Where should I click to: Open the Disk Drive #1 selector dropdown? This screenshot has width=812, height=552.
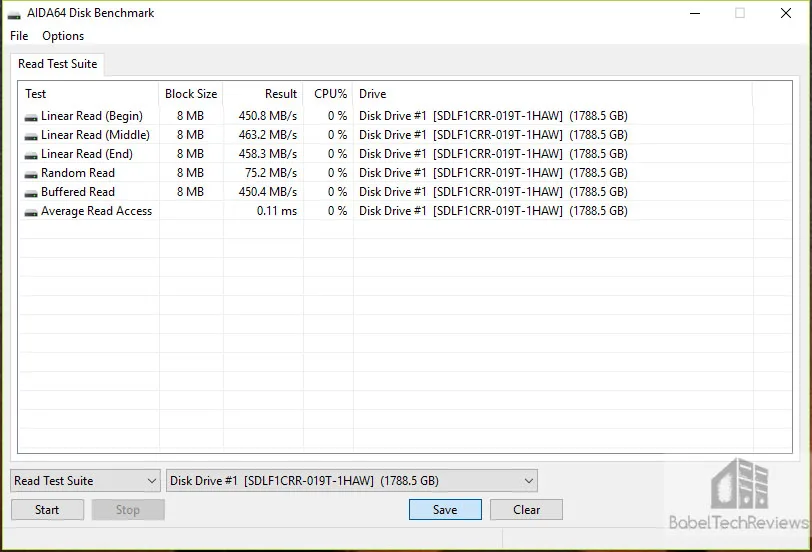(352, 481)
